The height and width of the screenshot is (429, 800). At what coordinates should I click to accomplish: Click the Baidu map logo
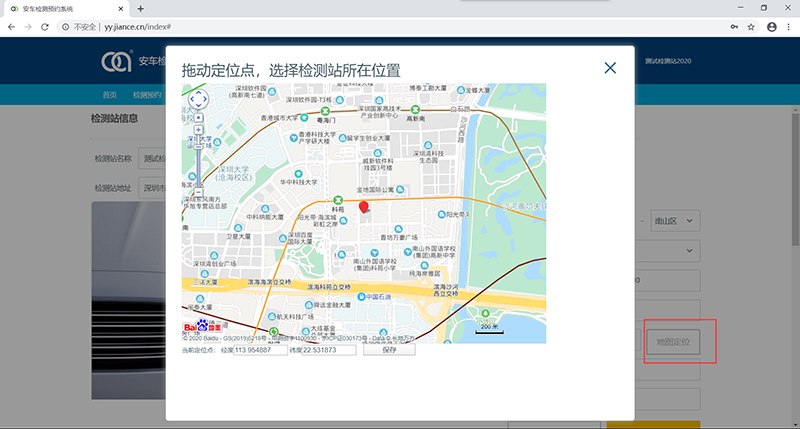(203, 326)
